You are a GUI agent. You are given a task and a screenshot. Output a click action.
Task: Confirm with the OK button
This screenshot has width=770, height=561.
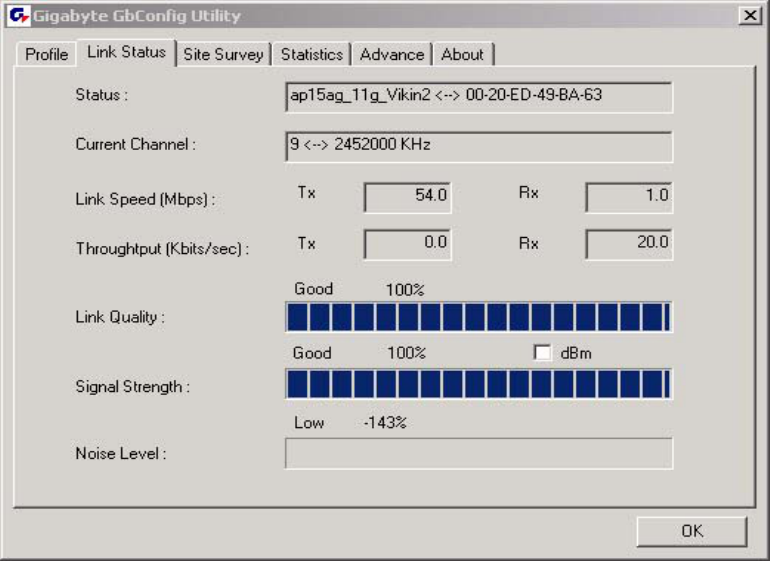coord(692,531)
